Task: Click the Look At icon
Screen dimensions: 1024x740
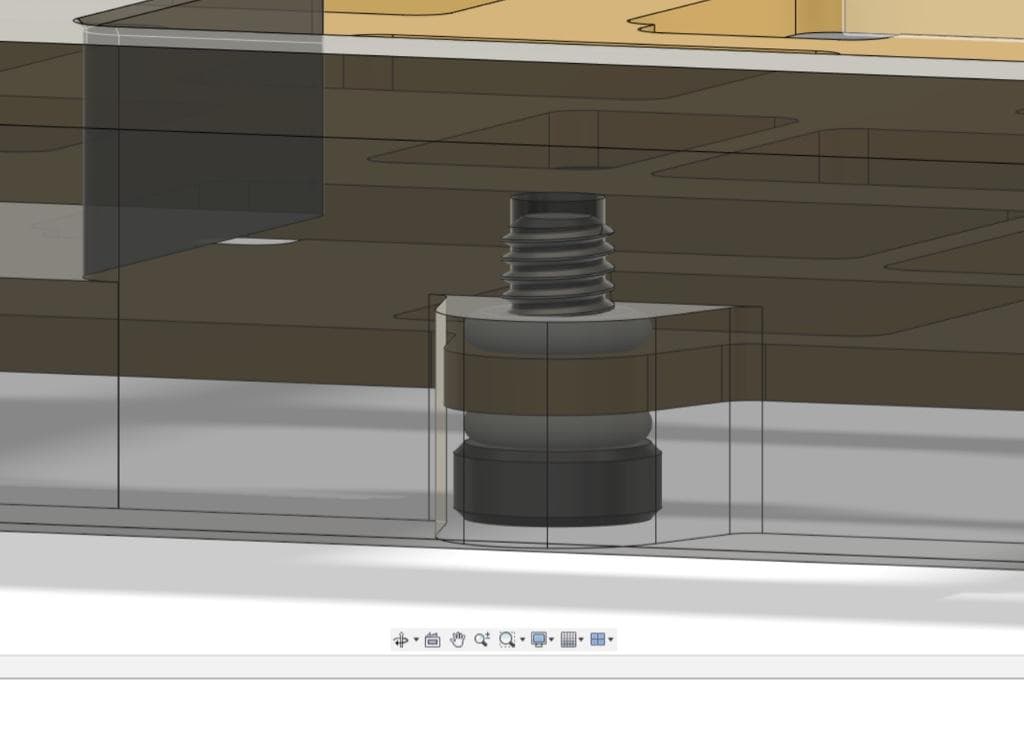Action: coord(432,640)
